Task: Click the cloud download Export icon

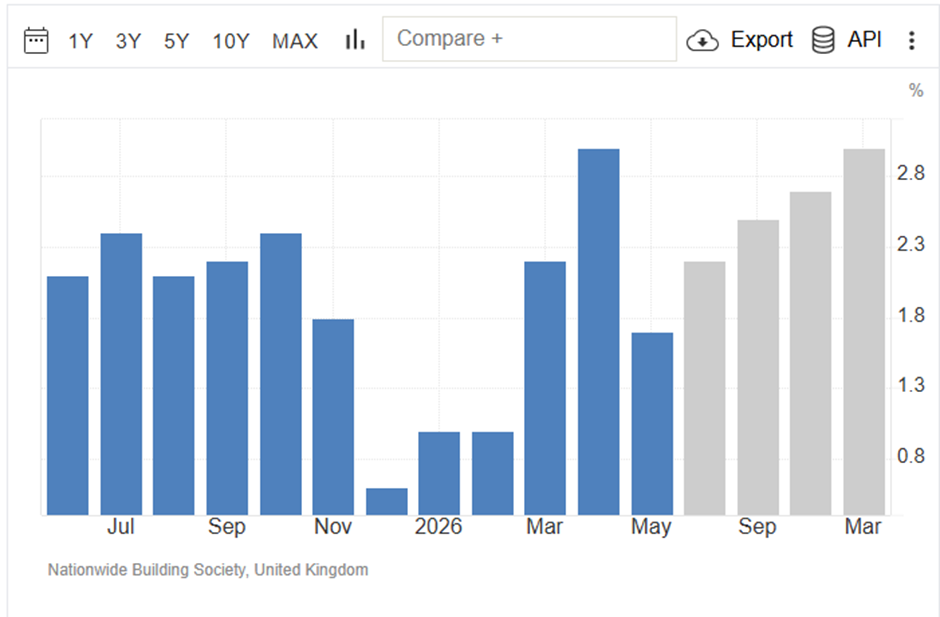Action: 702,40
